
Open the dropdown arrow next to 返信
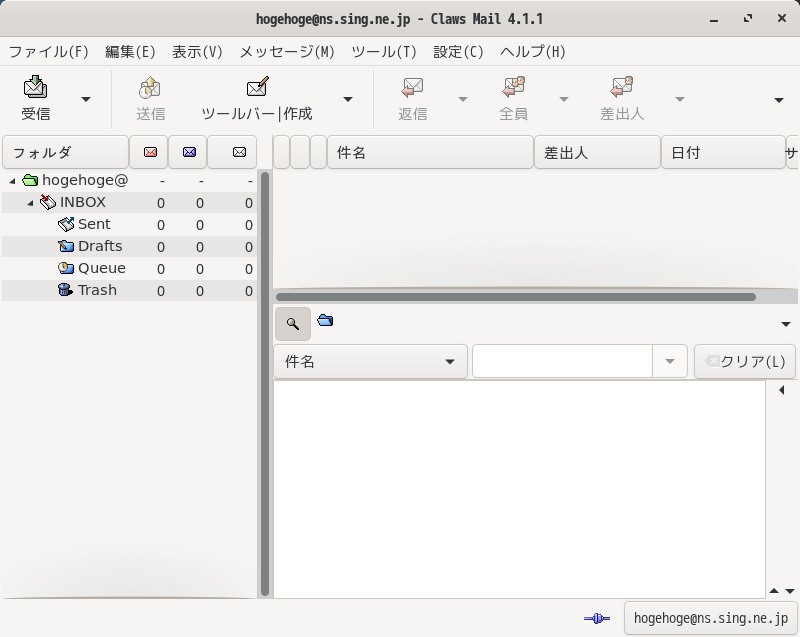click(463, 99)
